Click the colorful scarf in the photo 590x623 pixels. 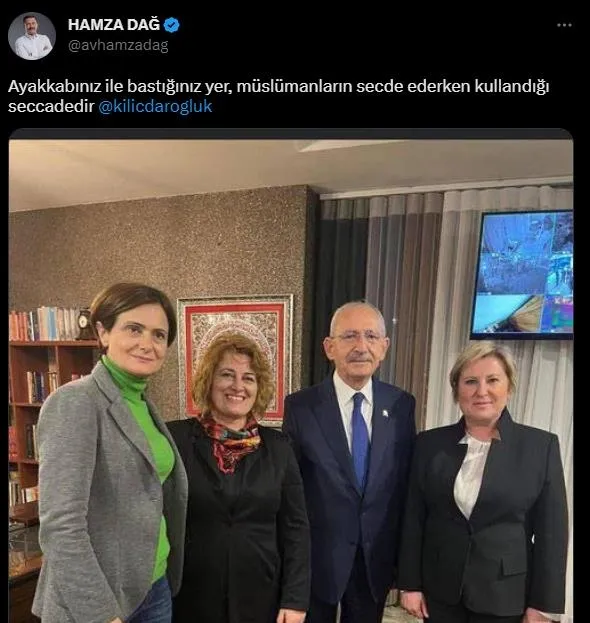[x=230, y=441]
